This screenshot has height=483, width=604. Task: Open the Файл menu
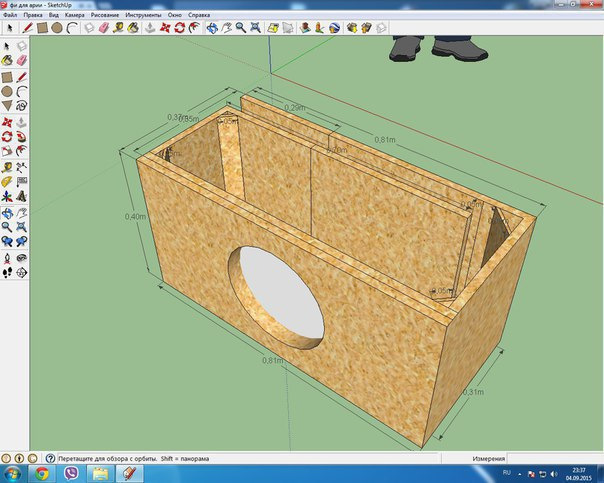10,15
